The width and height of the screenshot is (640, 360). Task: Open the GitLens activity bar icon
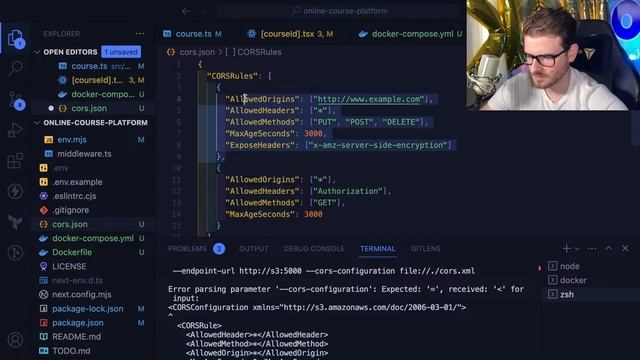pos(16,253)
